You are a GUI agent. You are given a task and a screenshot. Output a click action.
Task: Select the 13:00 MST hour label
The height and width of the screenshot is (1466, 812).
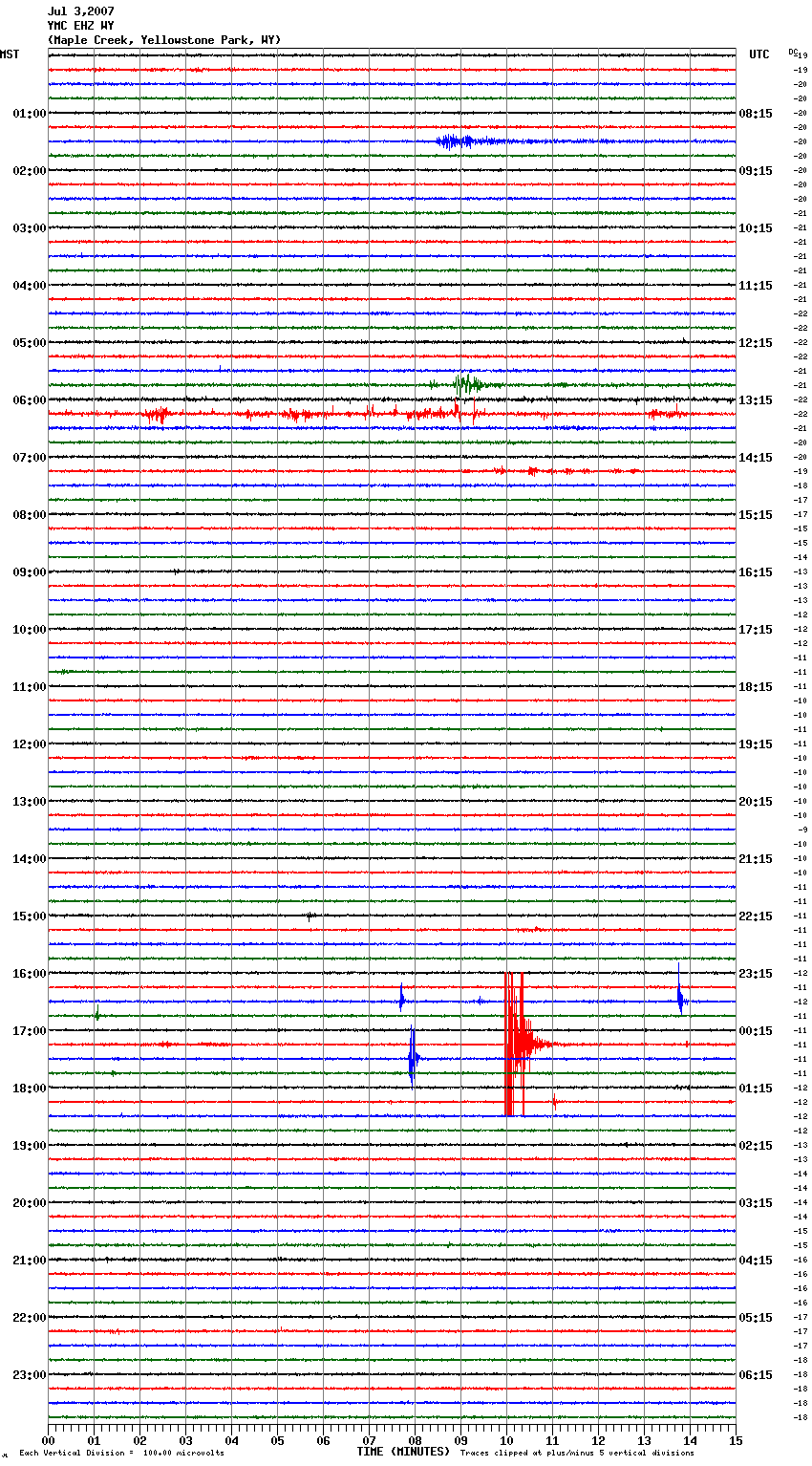point(30,802)
